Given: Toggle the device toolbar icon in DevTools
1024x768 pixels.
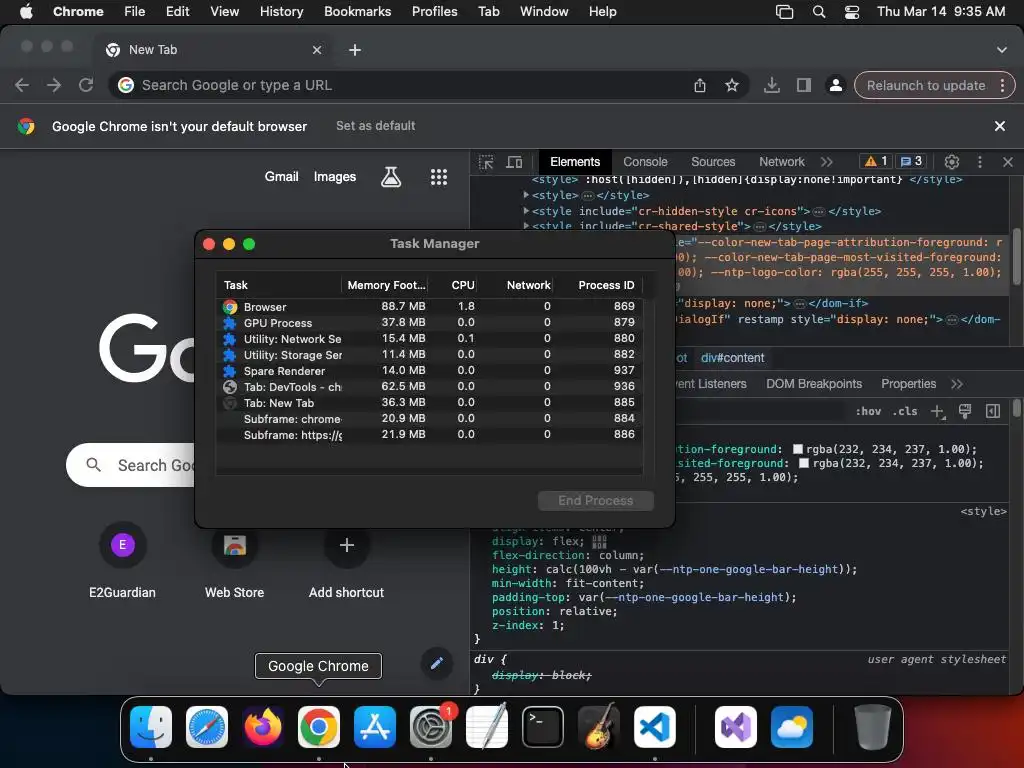Looking at the screenshot, I should point(515,162).
